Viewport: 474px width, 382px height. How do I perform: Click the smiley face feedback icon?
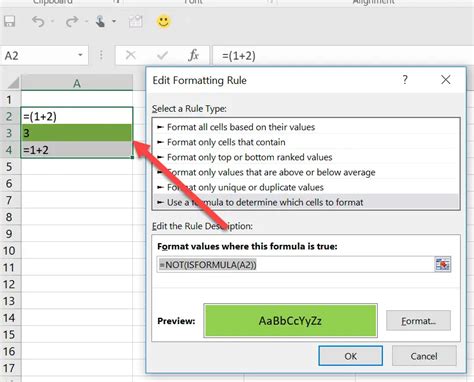(x=164, y=22)
